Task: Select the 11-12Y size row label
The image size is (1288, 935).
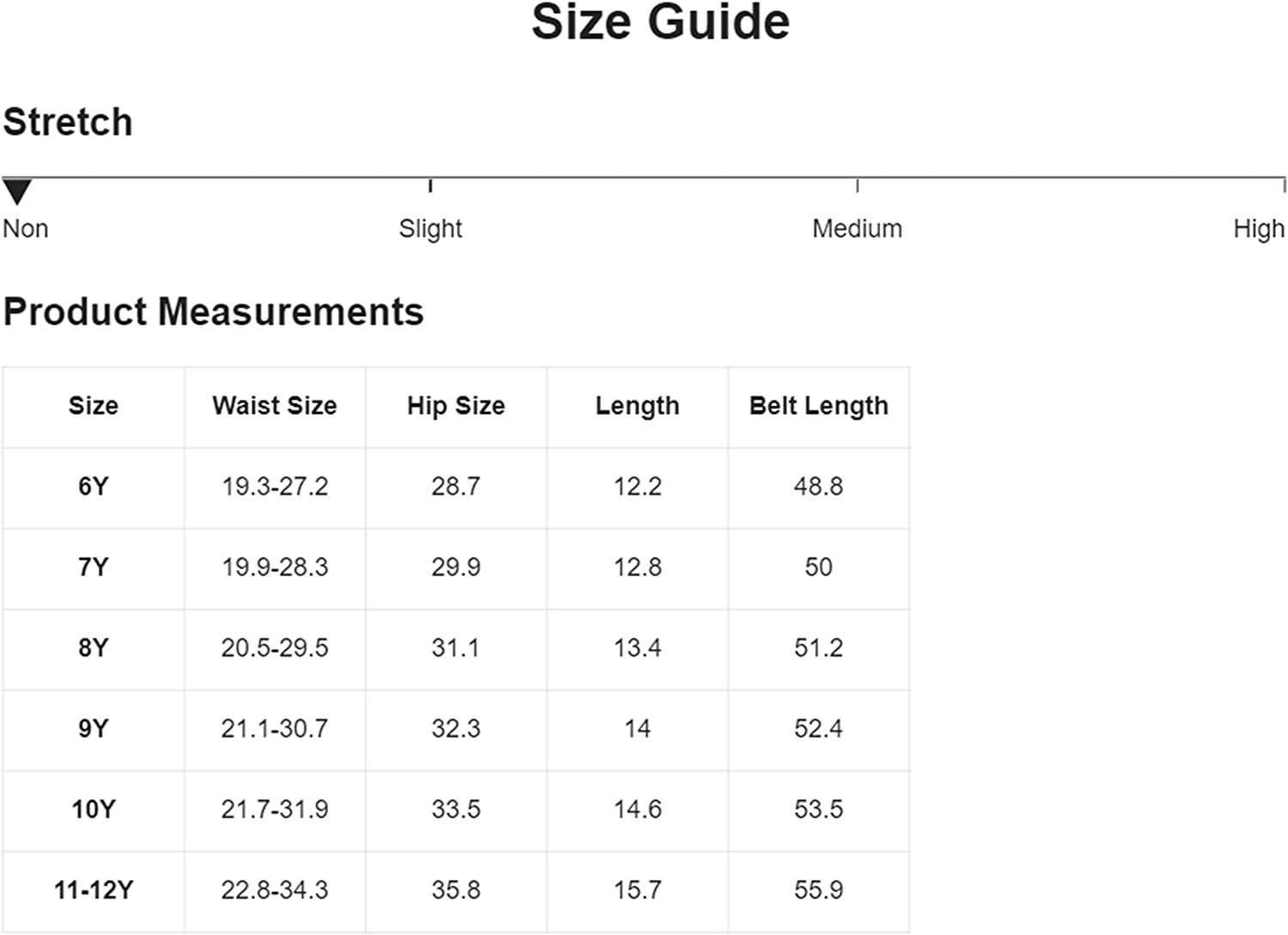Action: pos(93,889)
